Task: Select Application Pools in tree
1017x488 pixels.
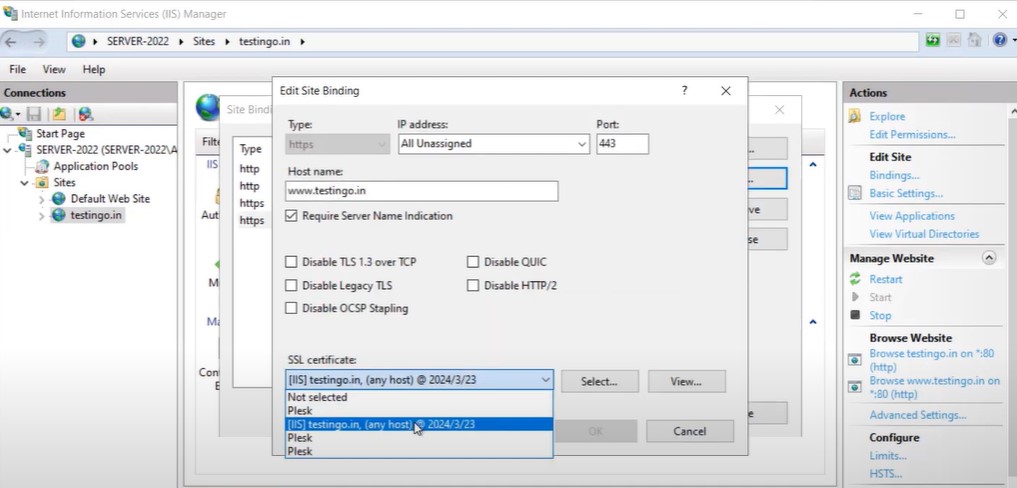Action: coord(95,166)
